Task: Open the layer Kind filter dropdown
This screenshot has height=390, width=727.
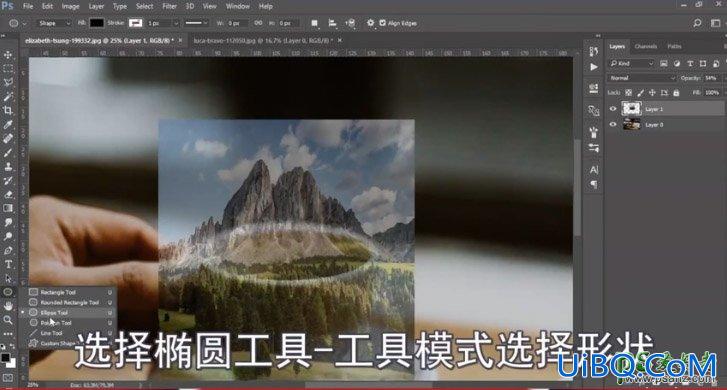Action: (631, 63)
